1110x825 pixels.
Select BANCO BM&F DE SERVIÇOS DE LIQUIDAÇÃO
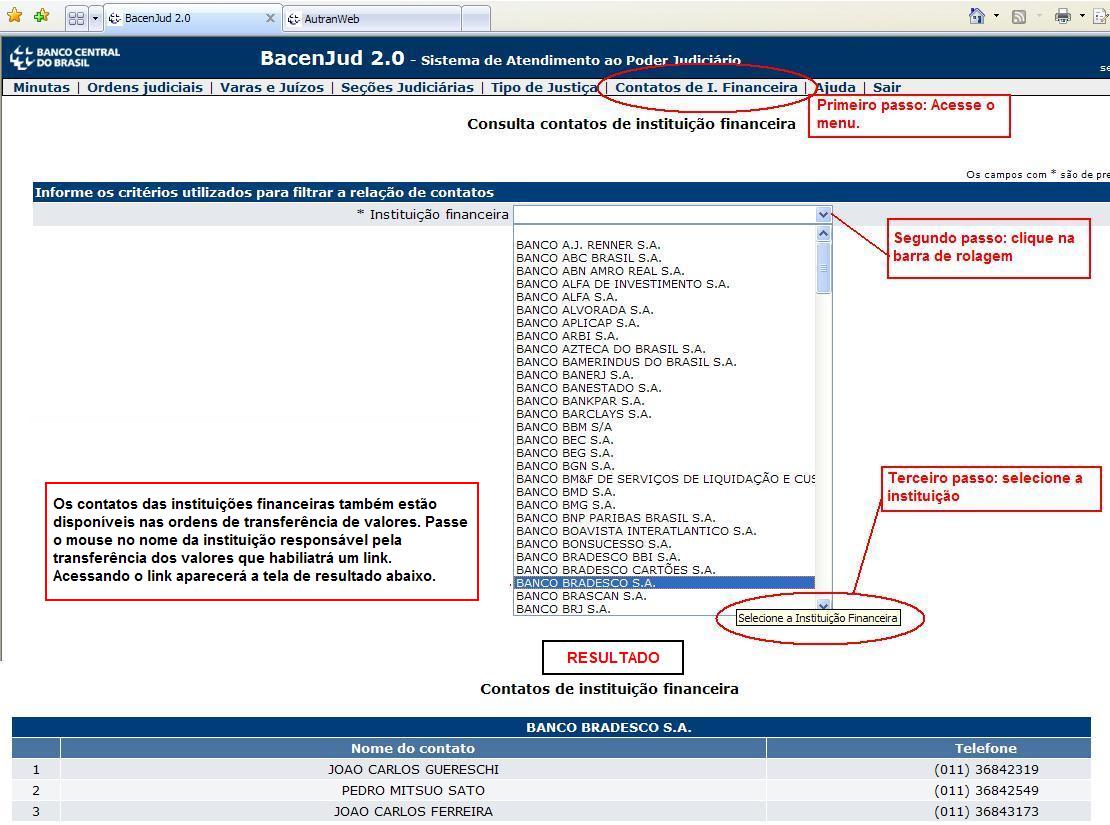coord(665,479)
